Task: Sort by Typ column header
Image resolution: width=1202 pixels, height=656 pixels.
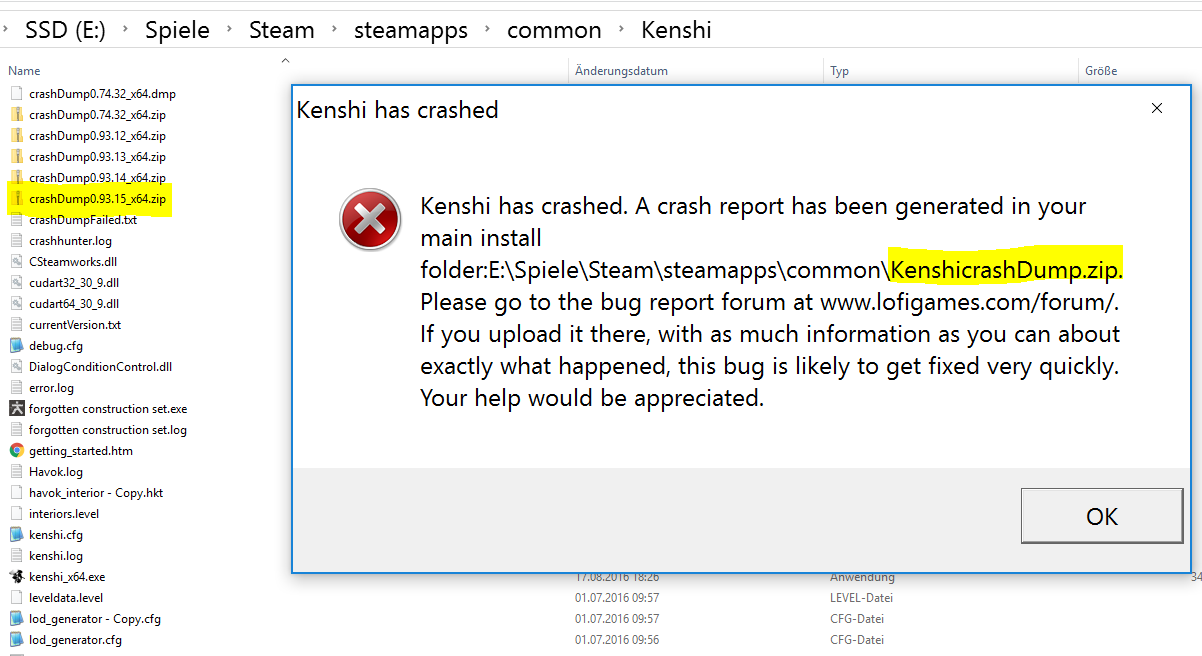Action: (x=839, y=71)
